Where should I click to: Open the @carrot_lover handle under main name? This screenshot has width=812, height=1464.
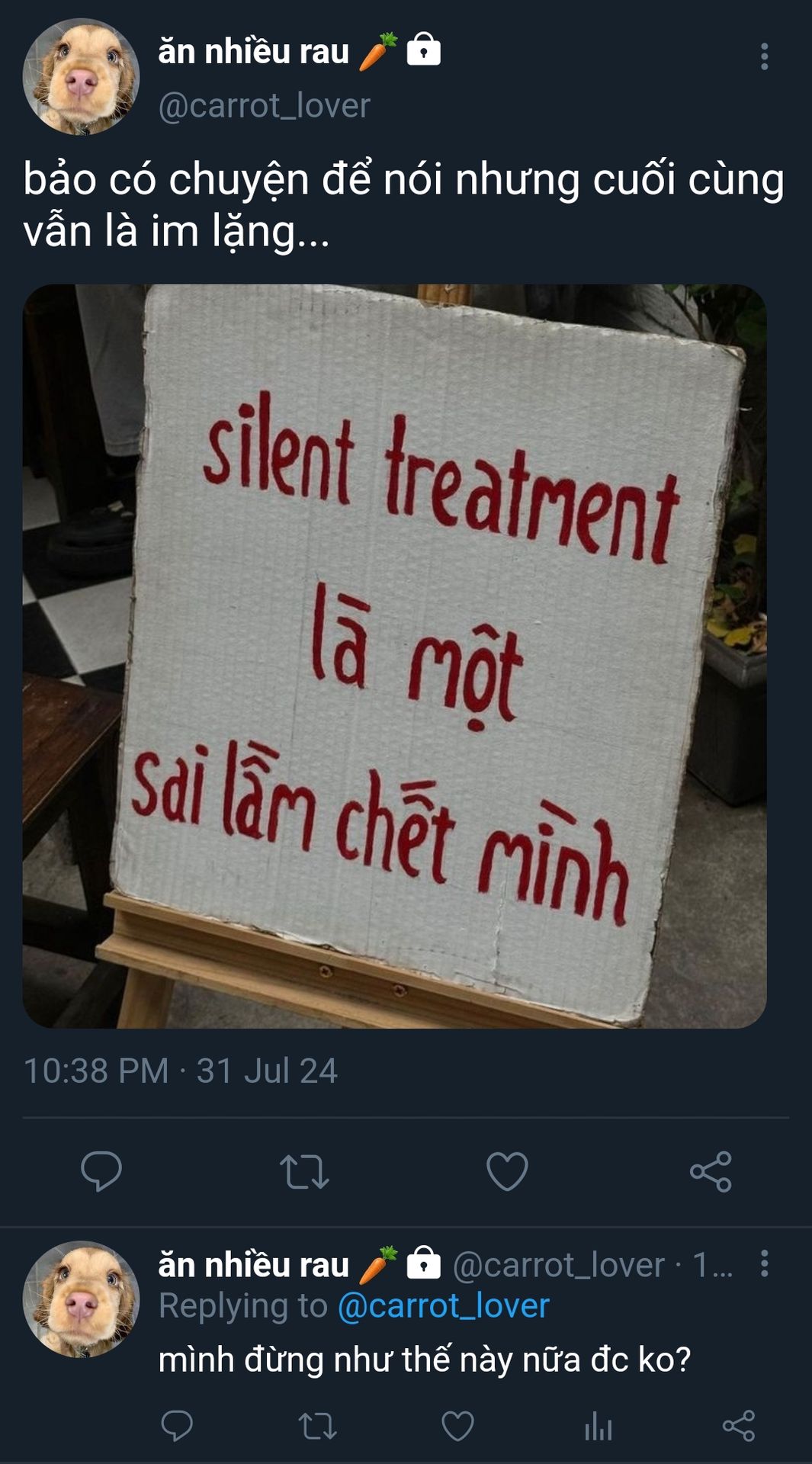264,105
